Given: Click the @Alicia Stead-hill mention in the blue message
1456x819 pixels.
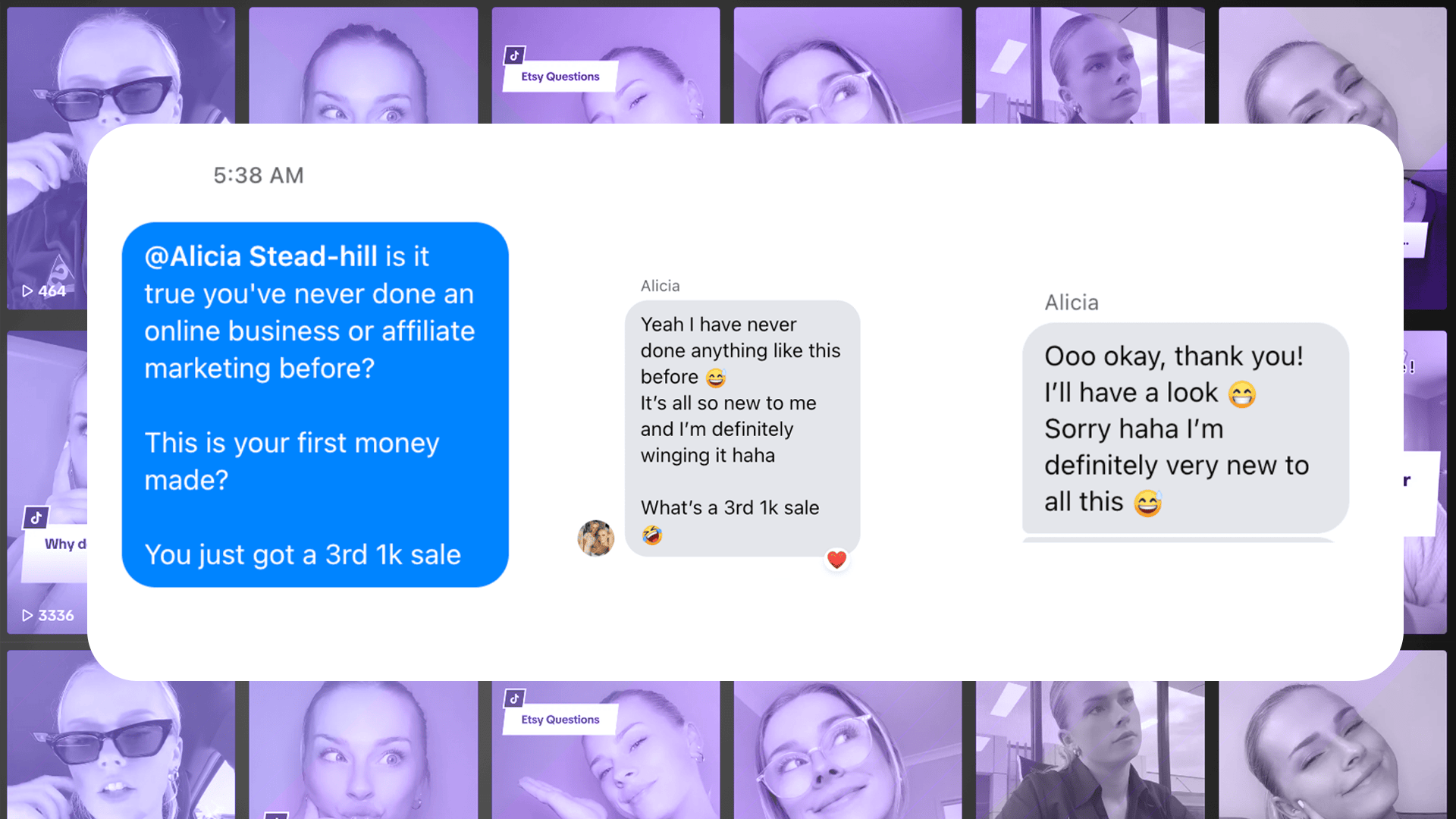Looking at the screenshot, I should (x=261, y=256).
